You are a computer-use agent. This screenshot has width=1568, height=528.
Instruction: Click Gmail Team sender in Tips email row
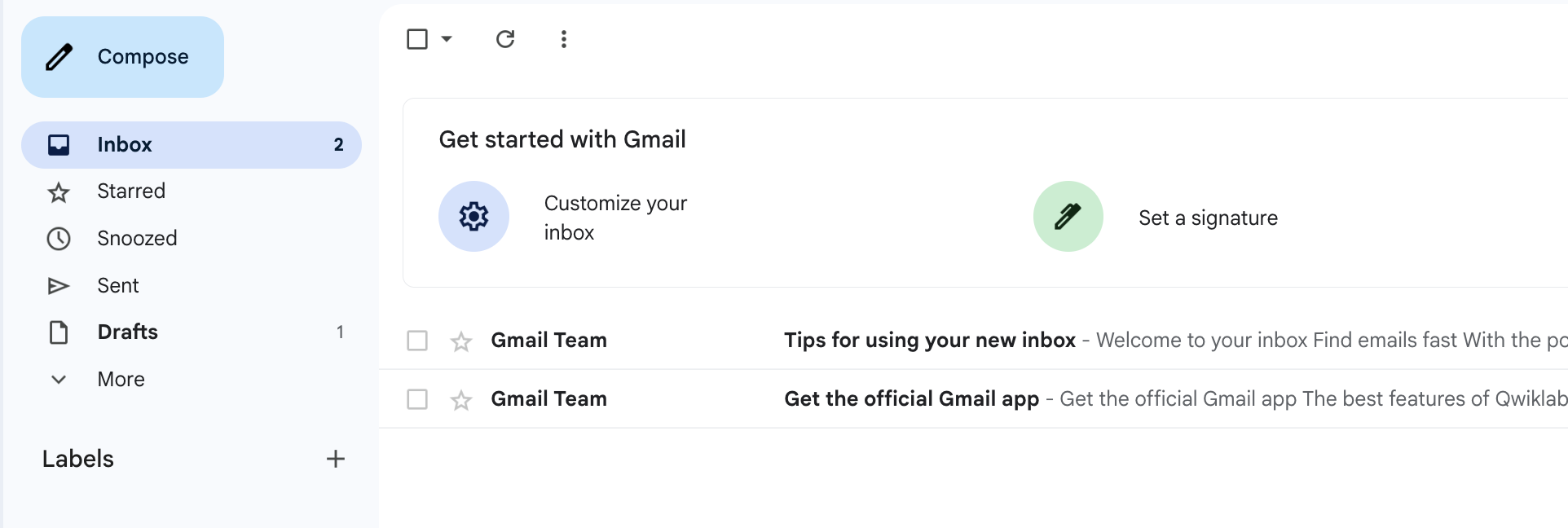pyautogui.click(x=548, y=341)
